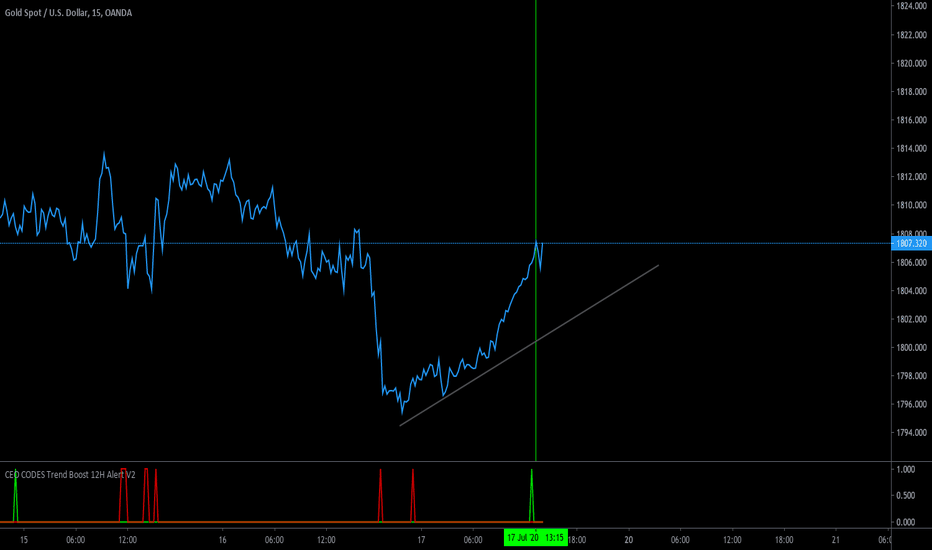The height and width of the screenshot is (550, 932).
Task: Click the 1814.000 price axis label
Action: click(x=912, y=148)
